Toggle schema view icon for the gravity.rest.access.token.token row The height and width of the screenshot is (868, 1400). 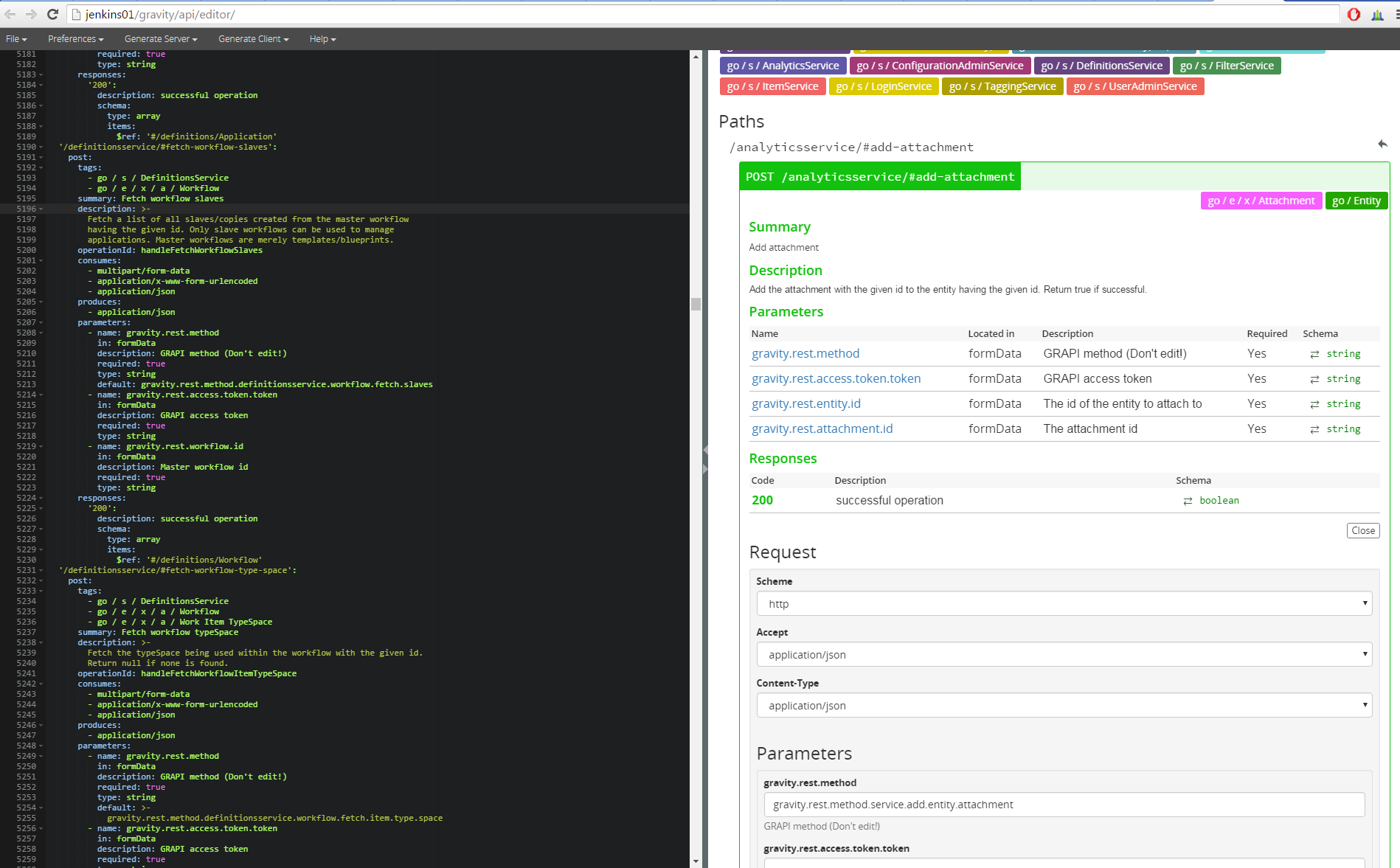(x=1314, y=380)
